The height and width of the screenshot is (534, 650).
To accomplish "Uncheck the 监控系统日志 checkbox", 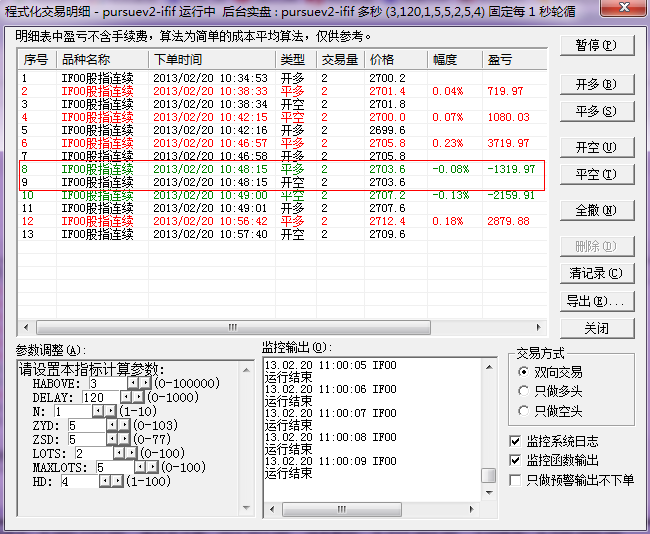I will [515, 441].
